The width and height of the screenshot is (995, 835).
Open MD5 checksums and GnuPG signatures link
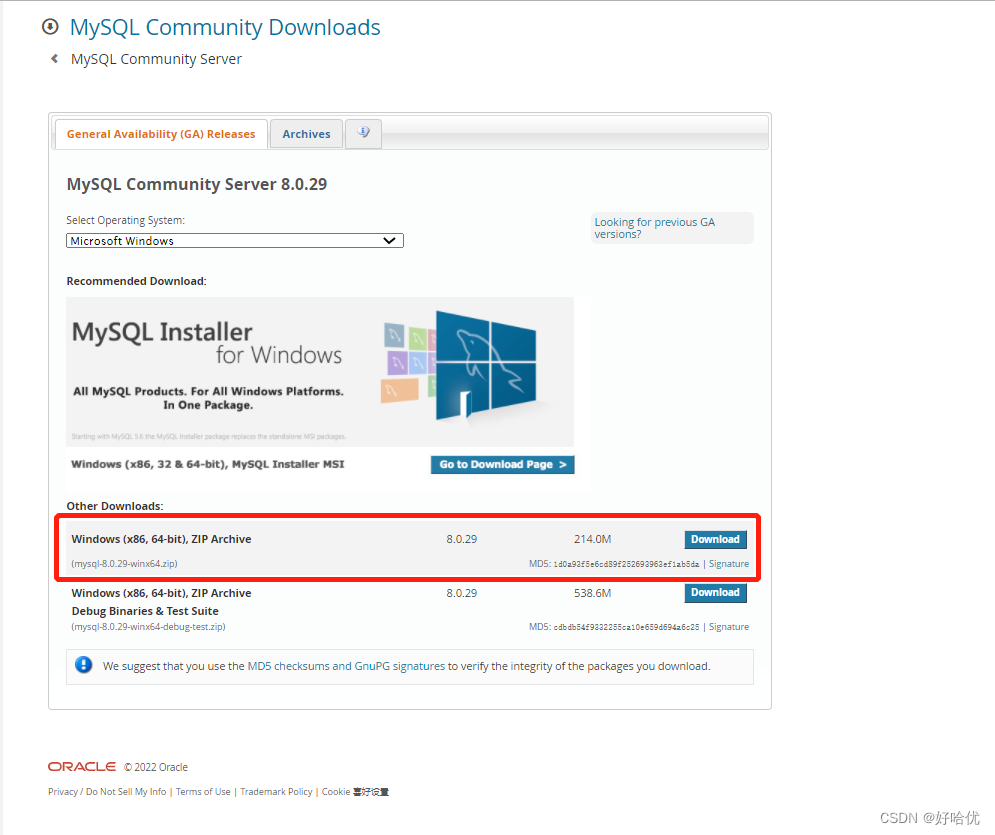coord(346,666)
